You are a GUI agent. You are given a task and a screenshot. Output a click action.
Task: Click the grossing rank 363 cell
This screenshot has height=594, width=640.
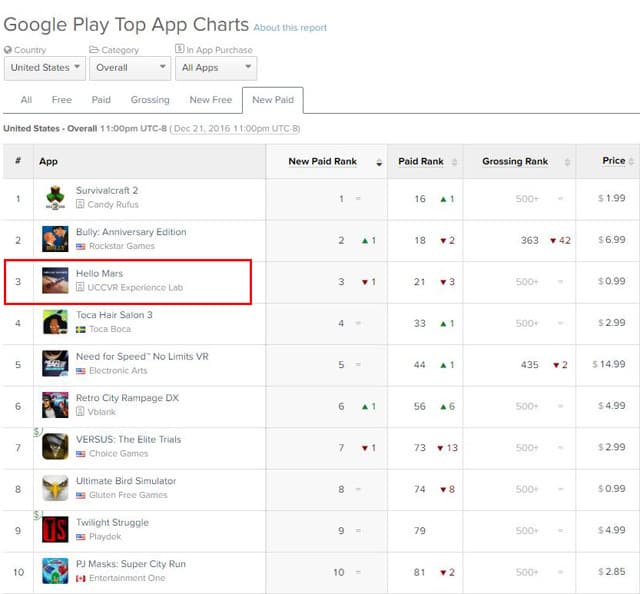coord(529,240)
